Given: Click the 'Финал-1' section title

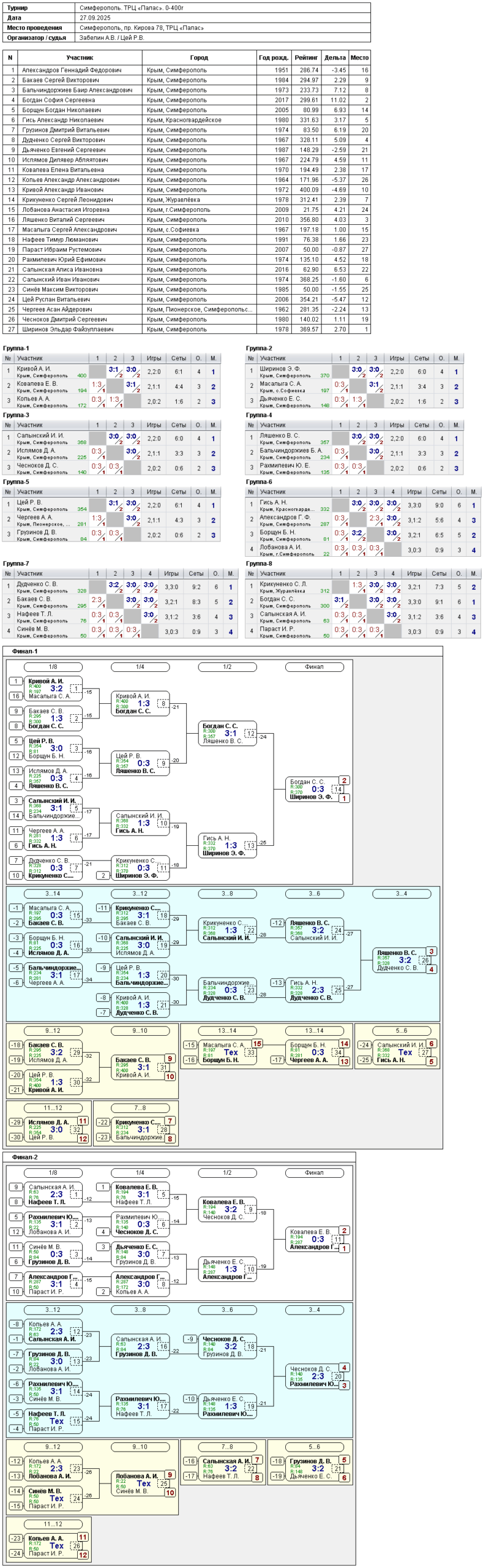Looking at the screenshot, I should (25, 651).
